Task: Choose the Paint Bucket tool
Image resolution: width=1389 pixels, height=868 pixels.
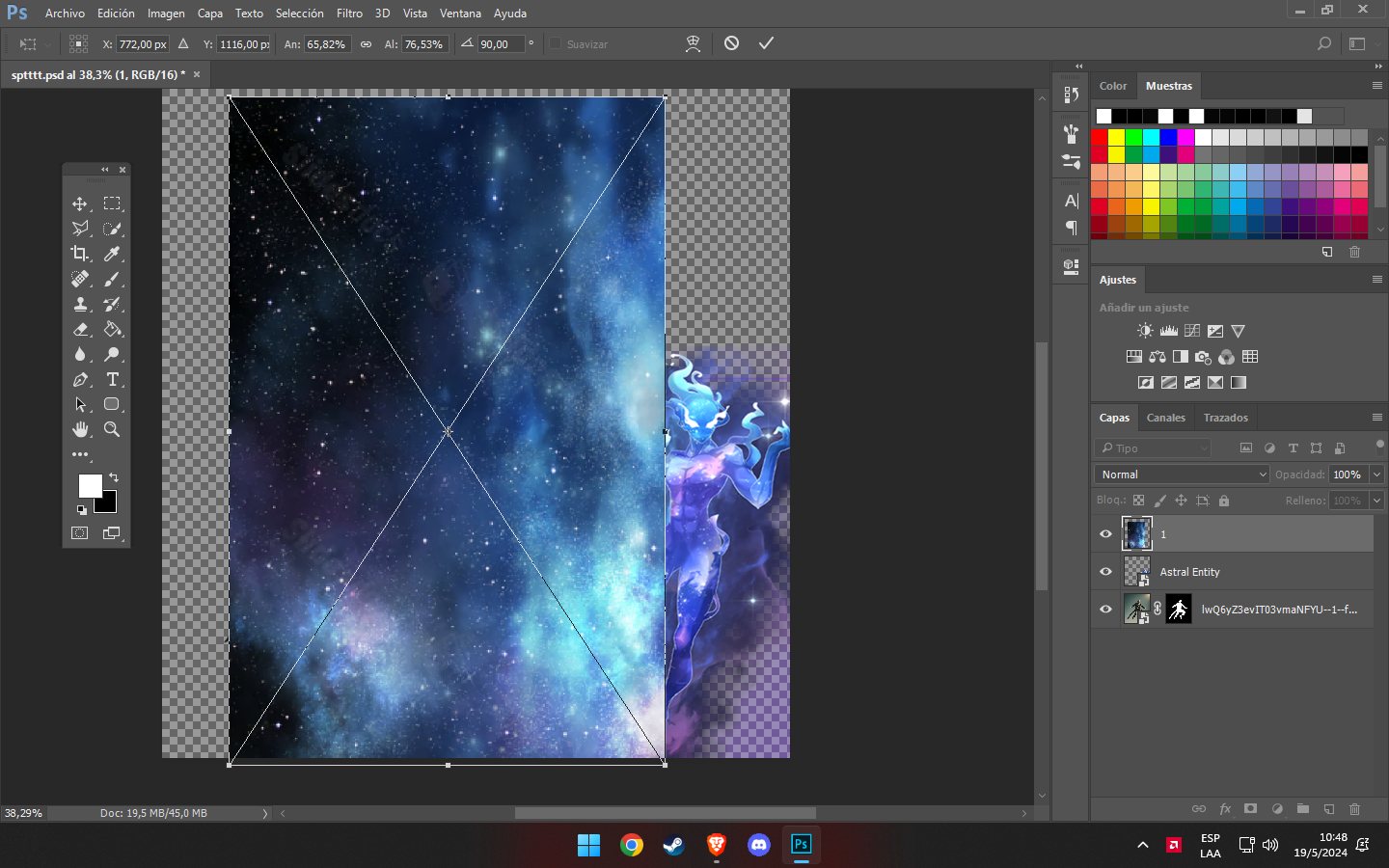Action: tap(112, 329)
